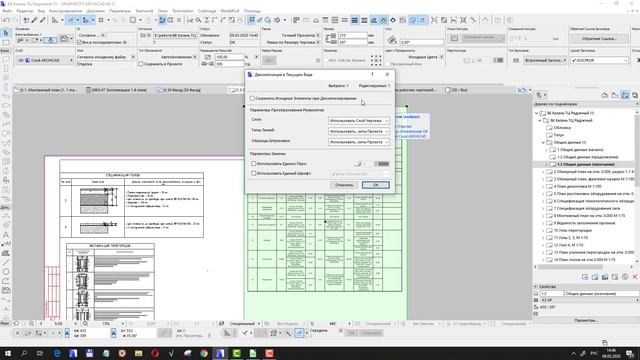
Task: Check 'Сохранять в Проекте' checkbox
Action: (141, 64)
